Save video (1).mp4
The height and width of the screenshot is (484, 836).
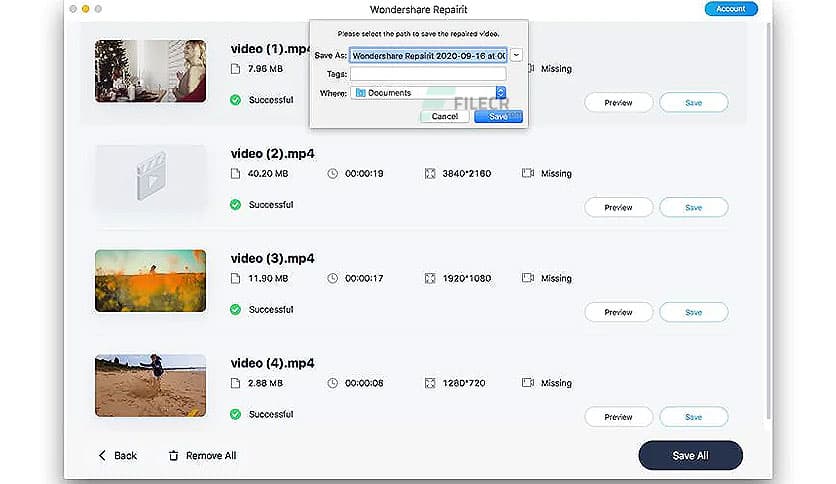pos(694,102)
